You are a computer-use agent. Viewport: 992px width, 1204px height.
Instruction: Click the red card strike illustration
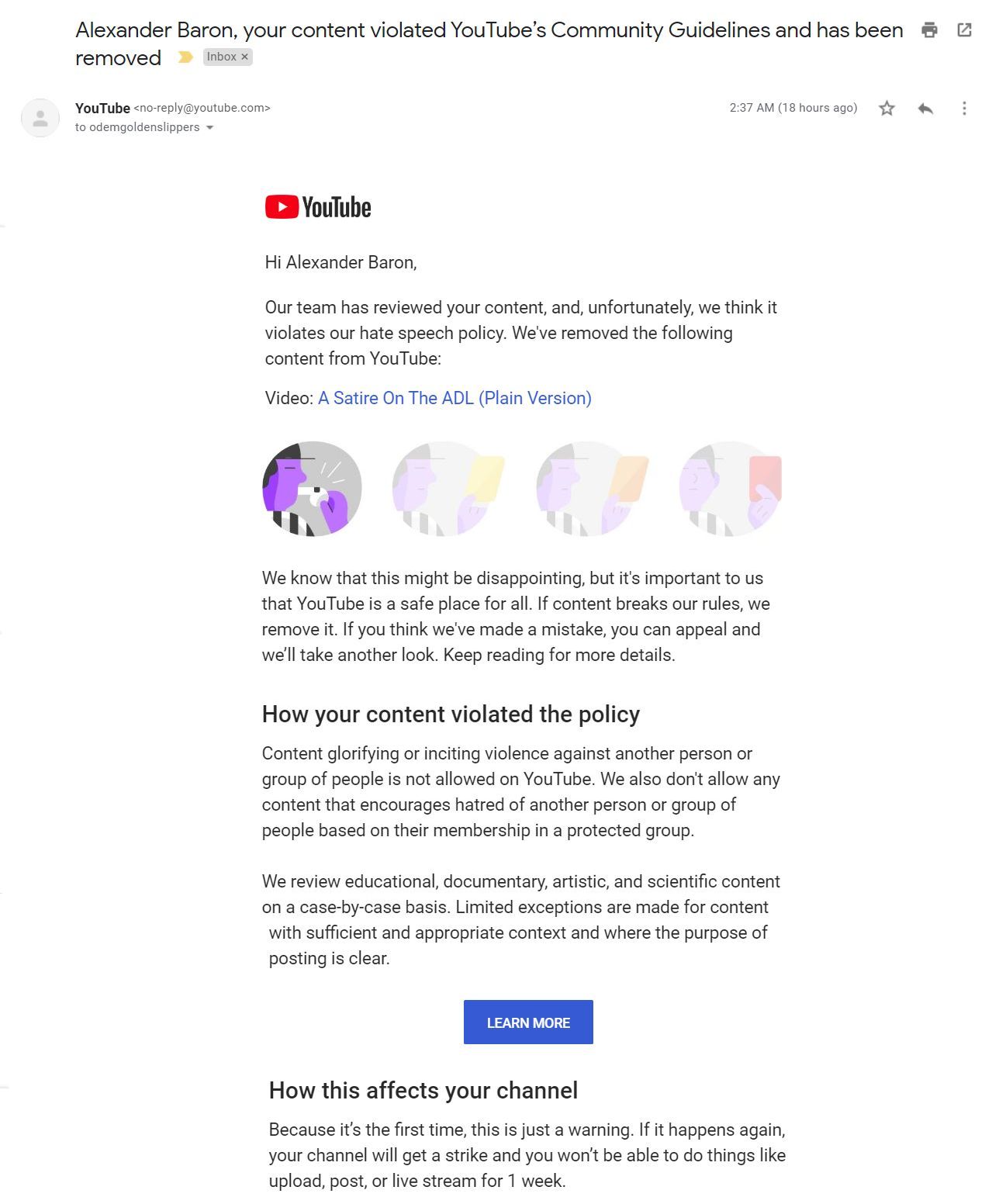pos(731,489)
